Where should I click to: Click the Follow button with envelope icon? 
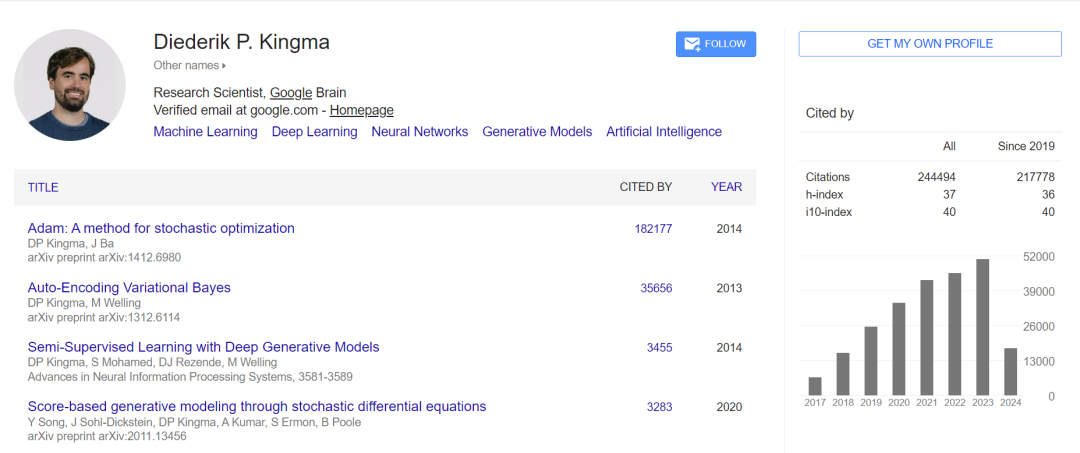(716, 44)
